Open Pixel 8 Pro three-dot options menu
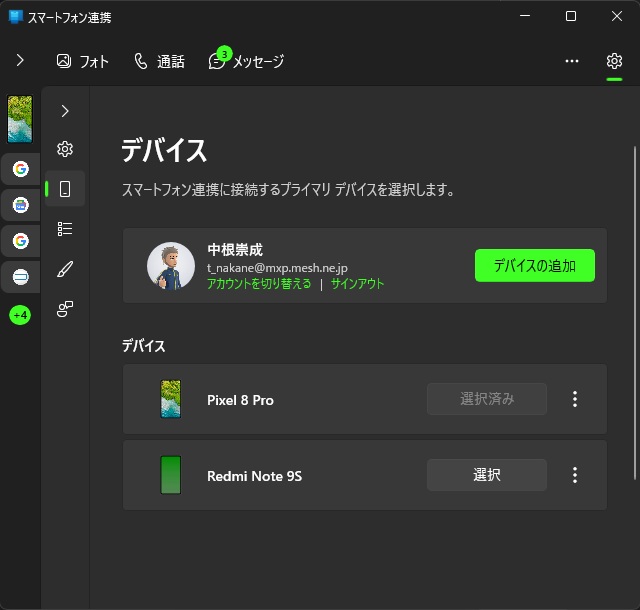The height and width of the screenshot is (610, 640). [x=575, y=399]
